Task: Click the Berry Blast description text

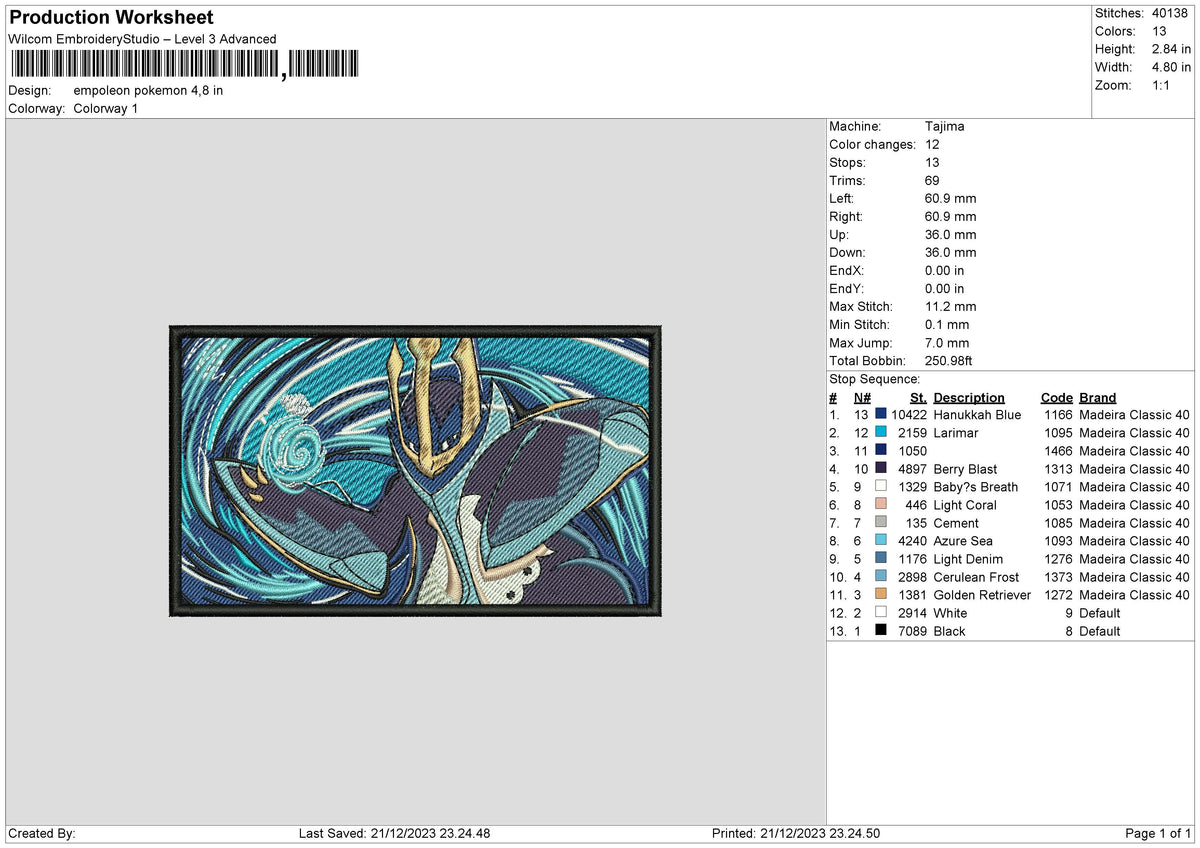Action: 966,469
